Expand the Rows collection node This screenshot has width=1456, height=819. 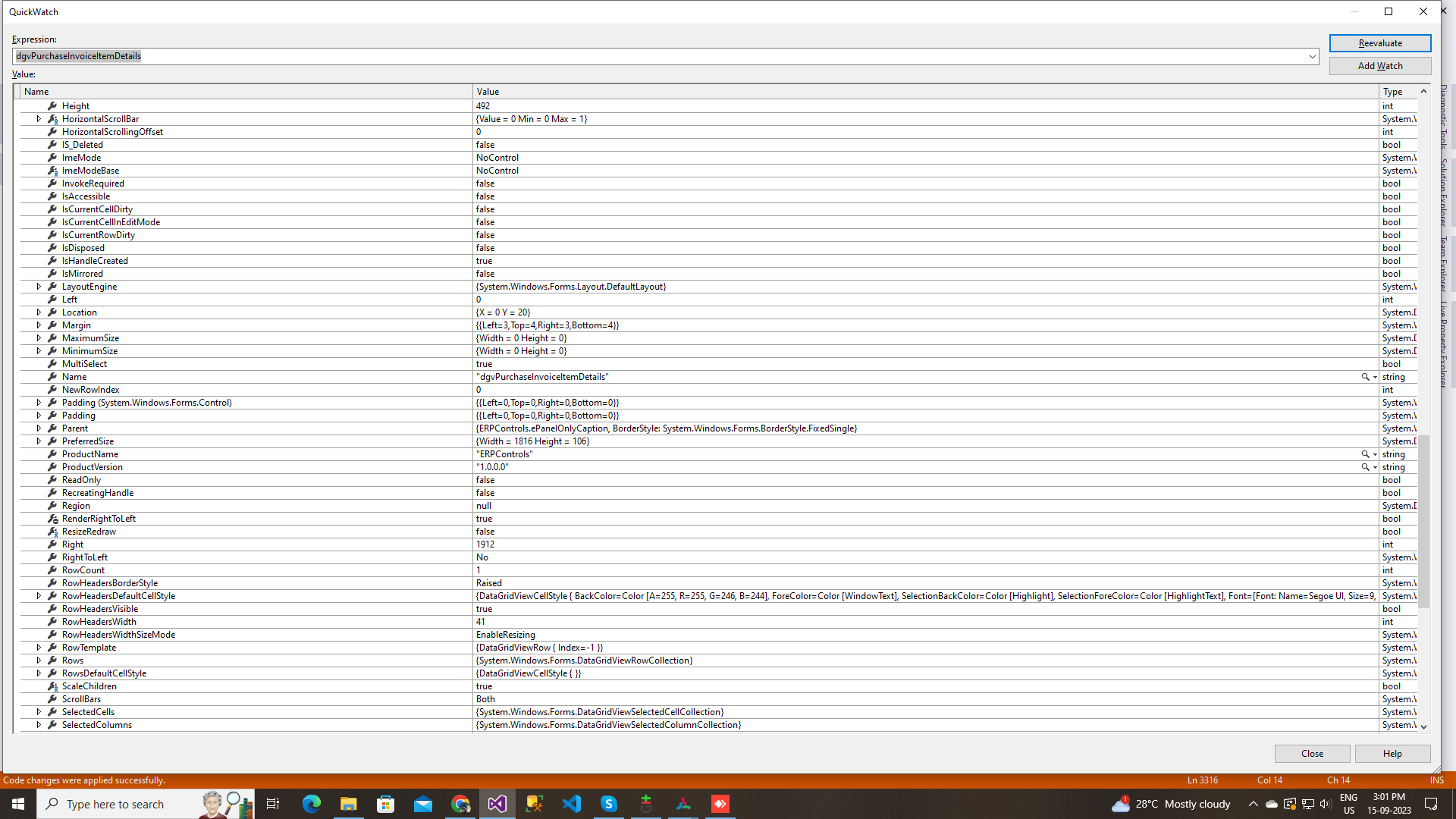pyautogui.click(x=39, y=661)
